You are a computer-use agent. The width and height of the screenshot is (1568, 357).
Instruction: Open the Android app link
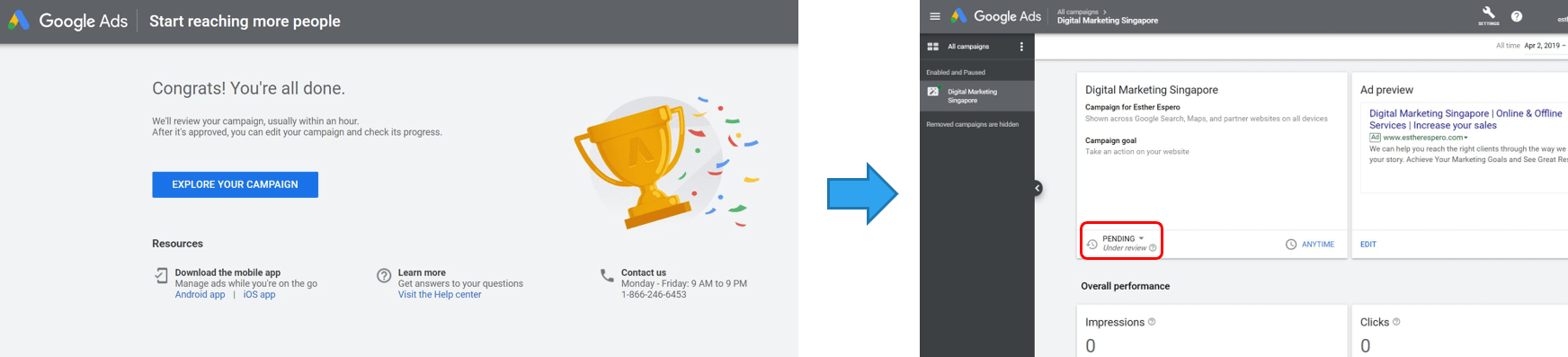(x=200, y=295)
